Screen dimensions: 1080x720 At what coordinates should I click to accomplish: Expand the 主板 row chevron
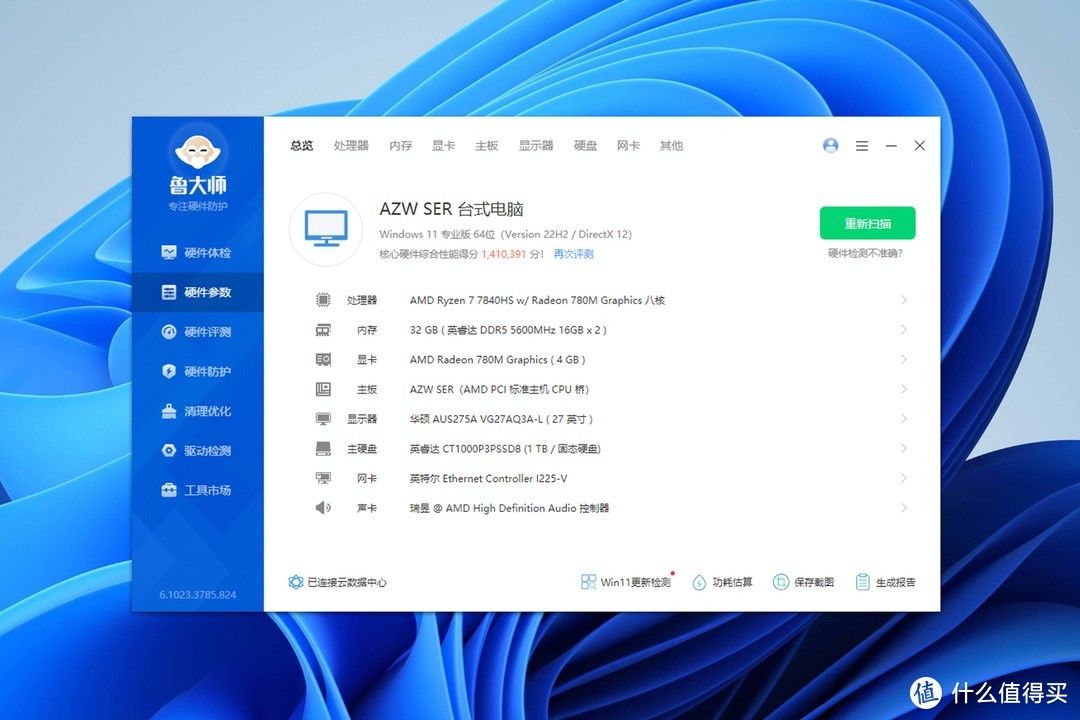(904, 389)
